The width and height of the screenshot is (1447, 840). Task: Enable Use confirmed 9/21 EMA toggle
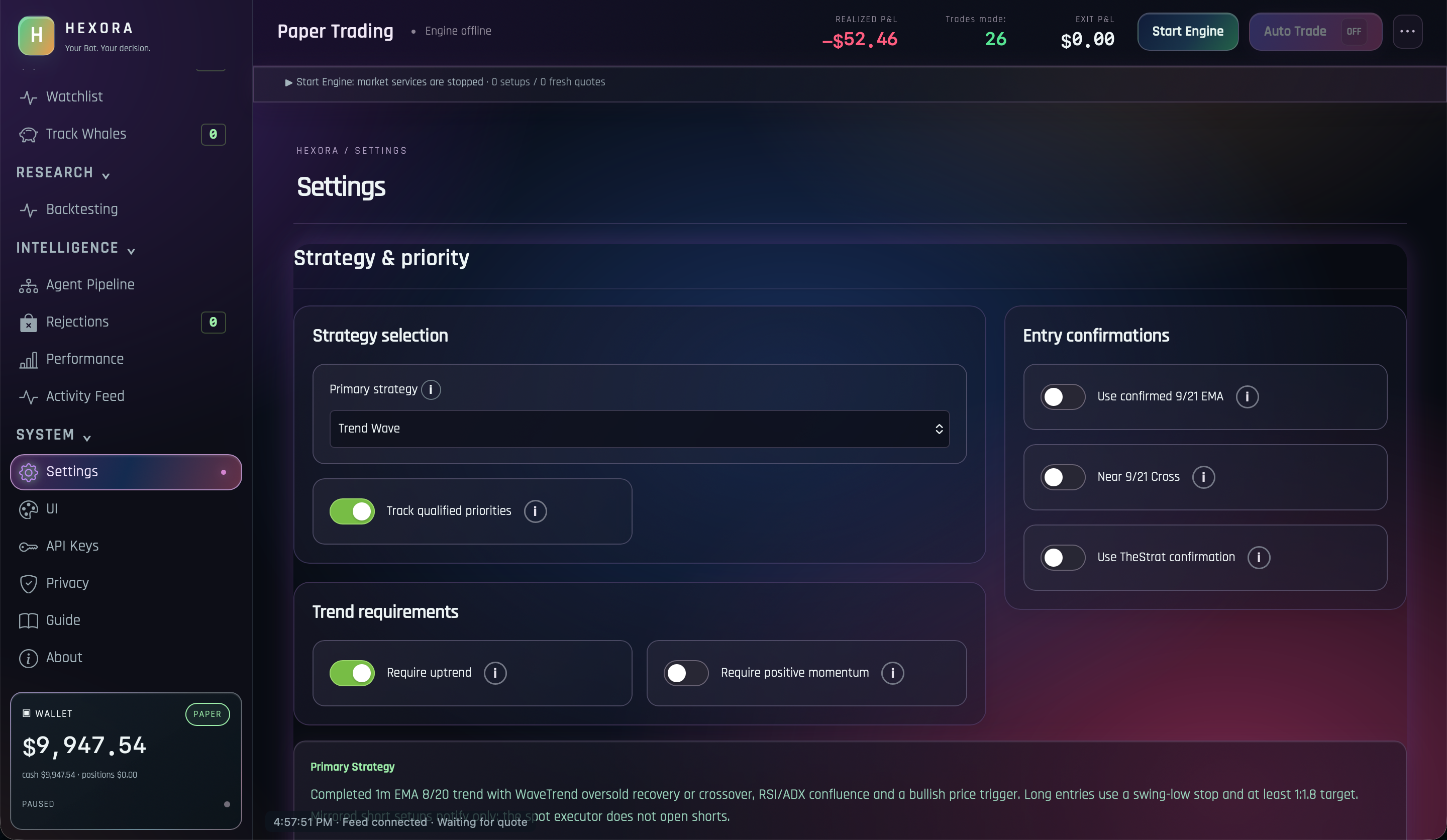pyautogui.click(x=1062, y=397)
